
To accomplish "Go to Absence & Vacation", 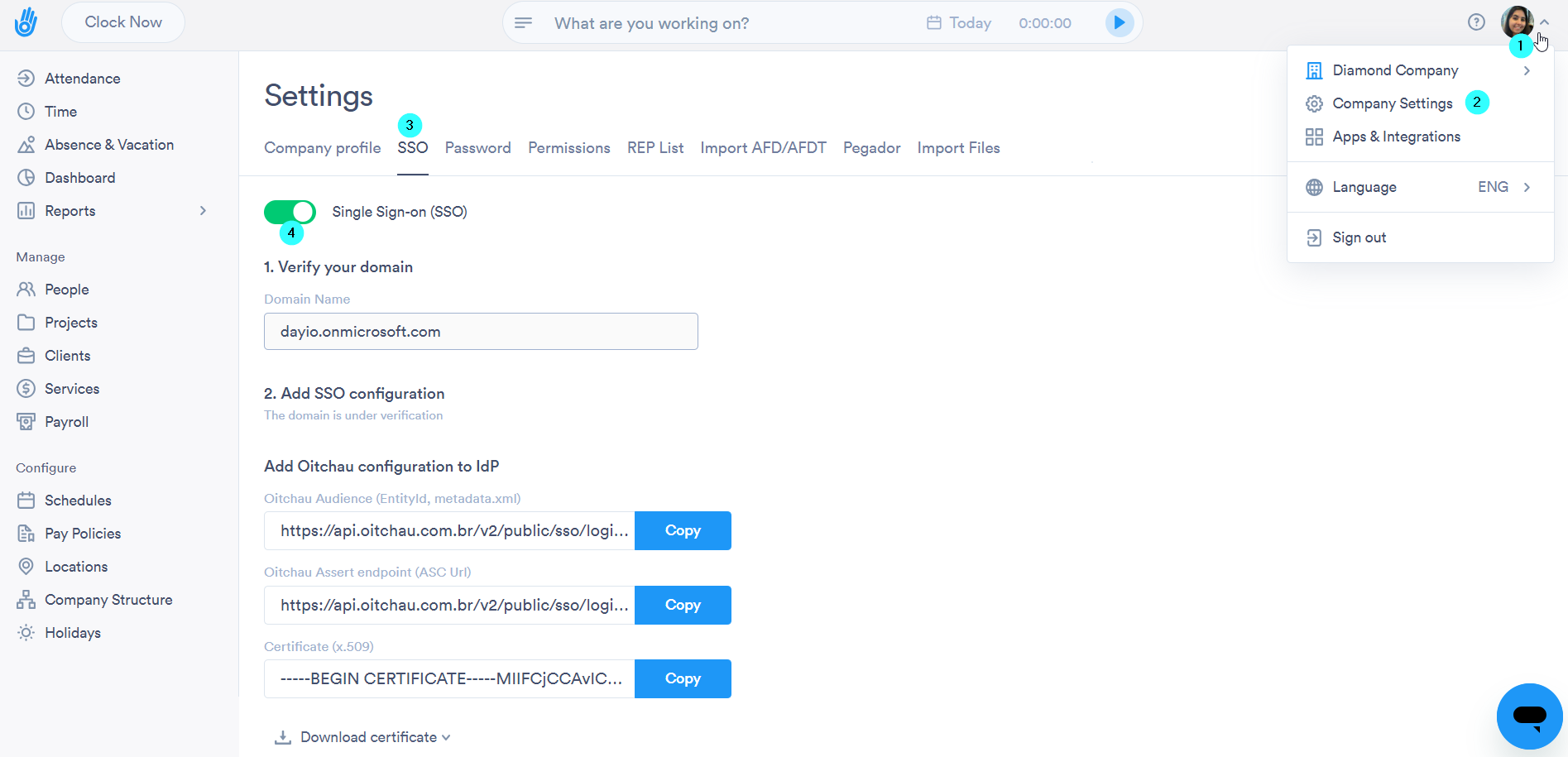I will [109, 145].
